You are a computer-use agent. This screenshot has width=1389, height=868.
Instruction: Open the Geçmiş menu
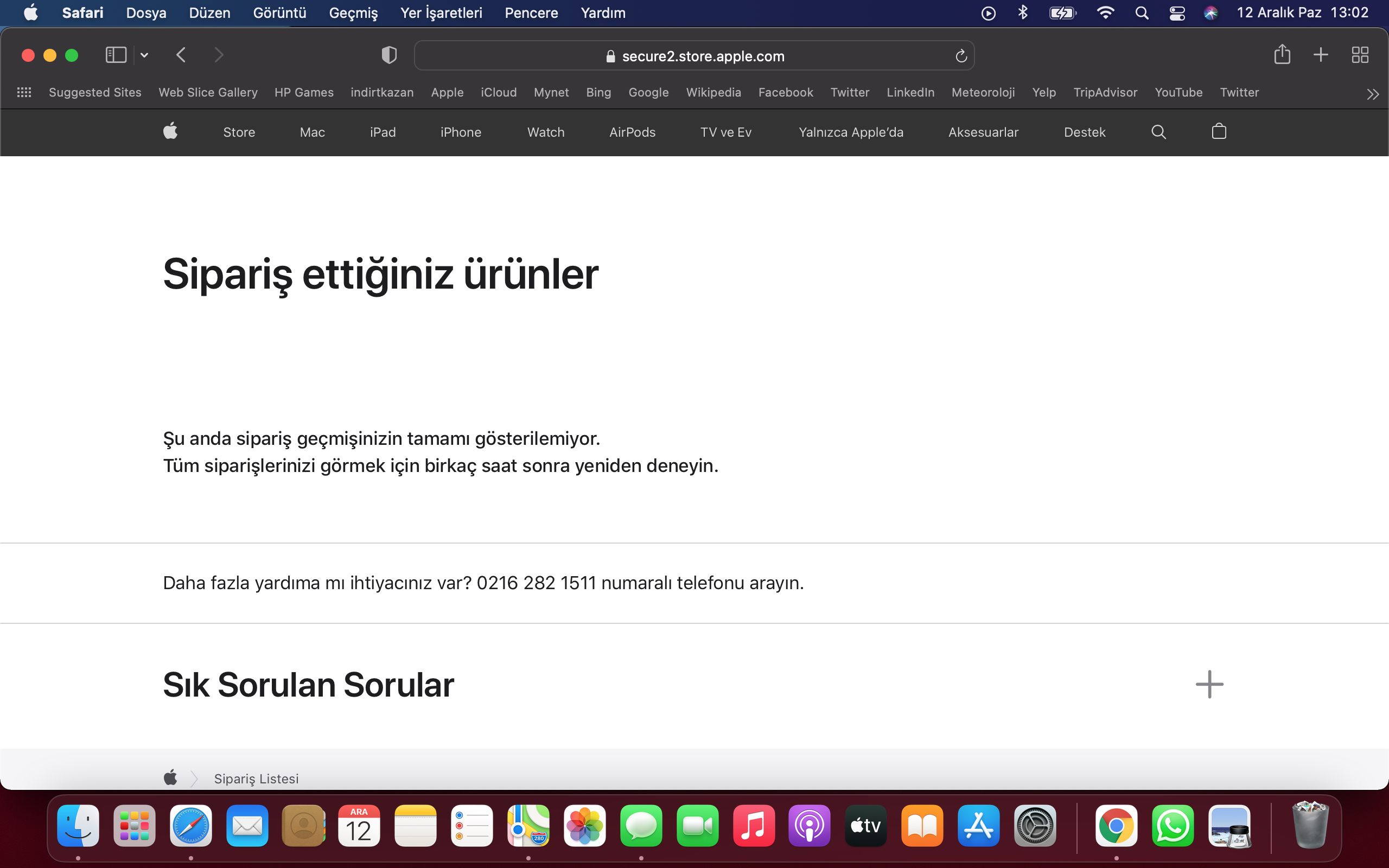(353, 12)
